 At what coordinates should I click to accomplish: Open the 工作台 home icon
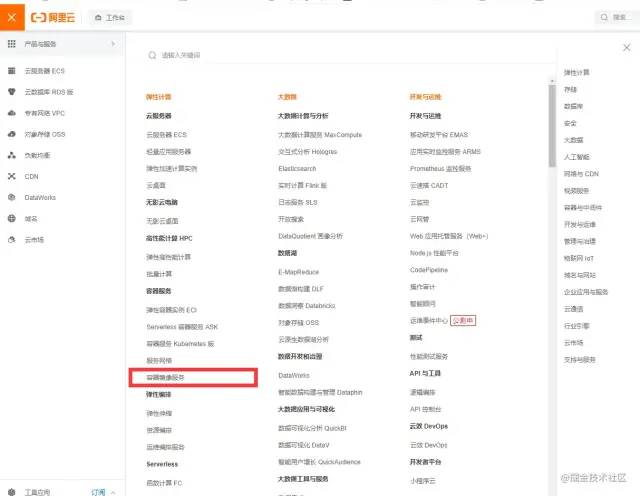[98, 18]
